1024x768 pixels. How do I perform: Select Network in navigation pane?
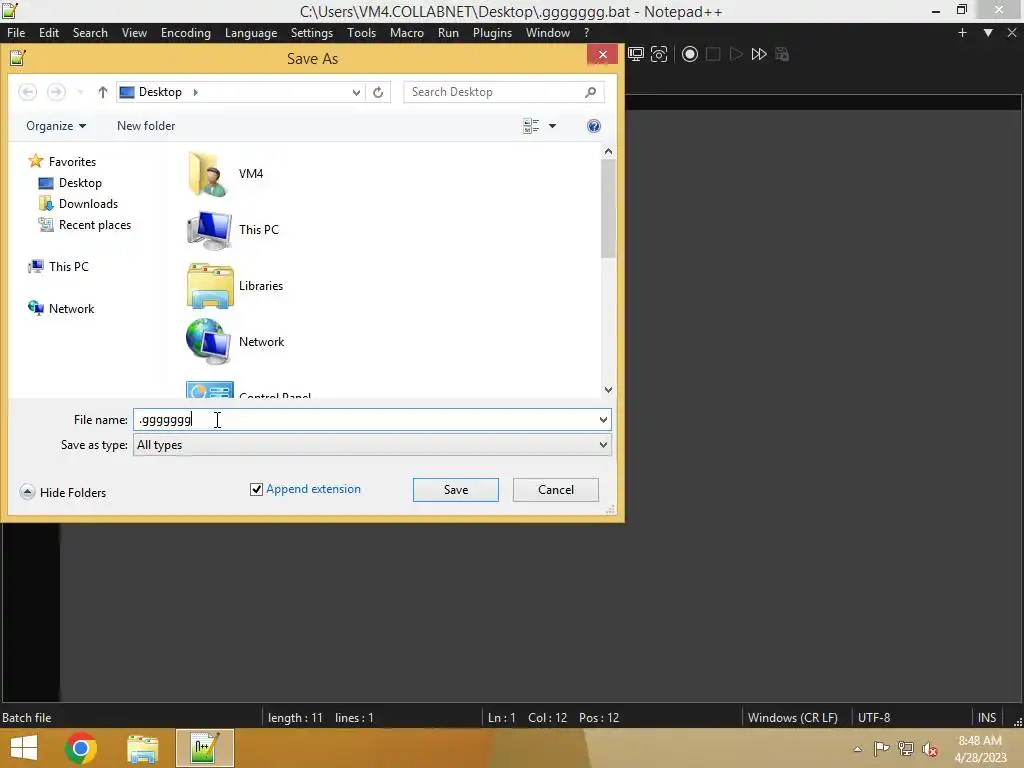[61, 308]
